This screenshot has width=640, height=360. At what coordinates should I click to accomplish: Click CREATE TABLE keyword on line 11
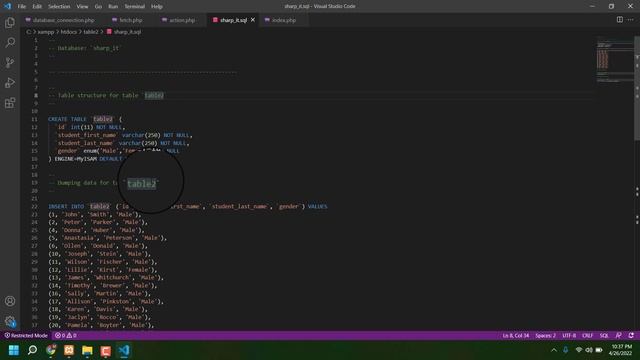tap(67, 119)
